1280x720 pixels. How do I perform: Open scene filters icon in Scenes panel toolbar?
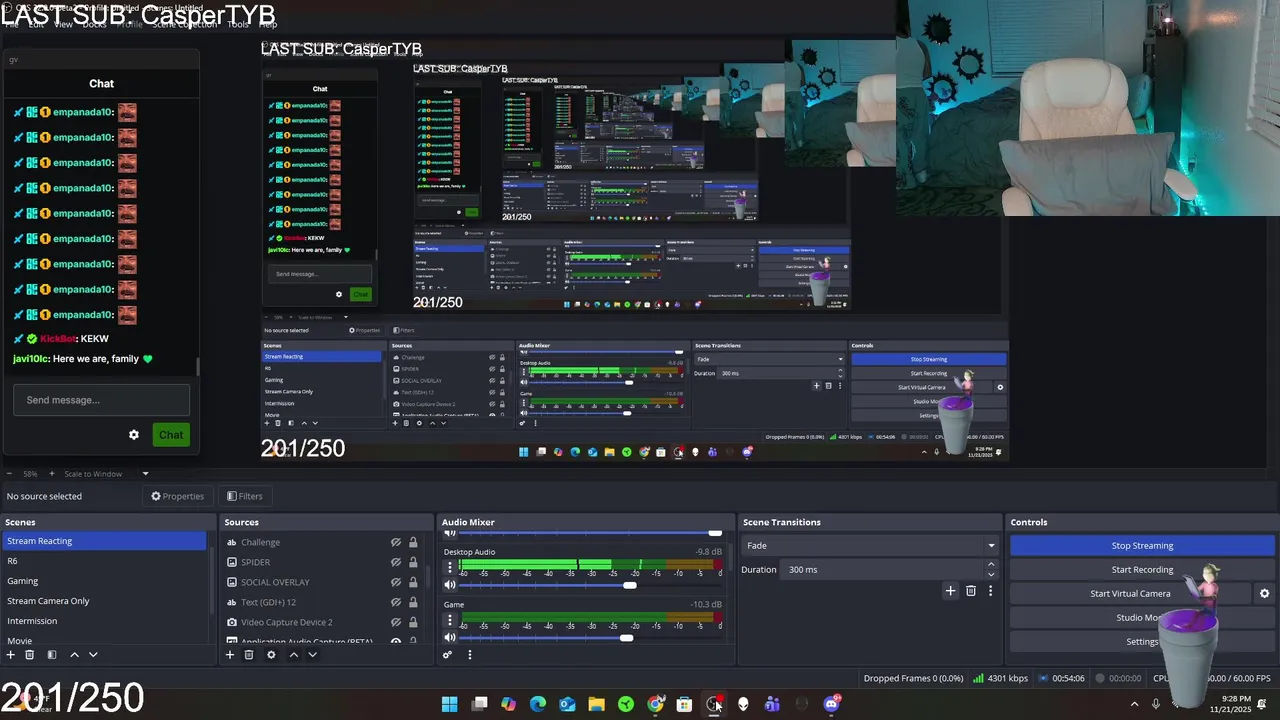pyautogui.click(x=52, y=655)
